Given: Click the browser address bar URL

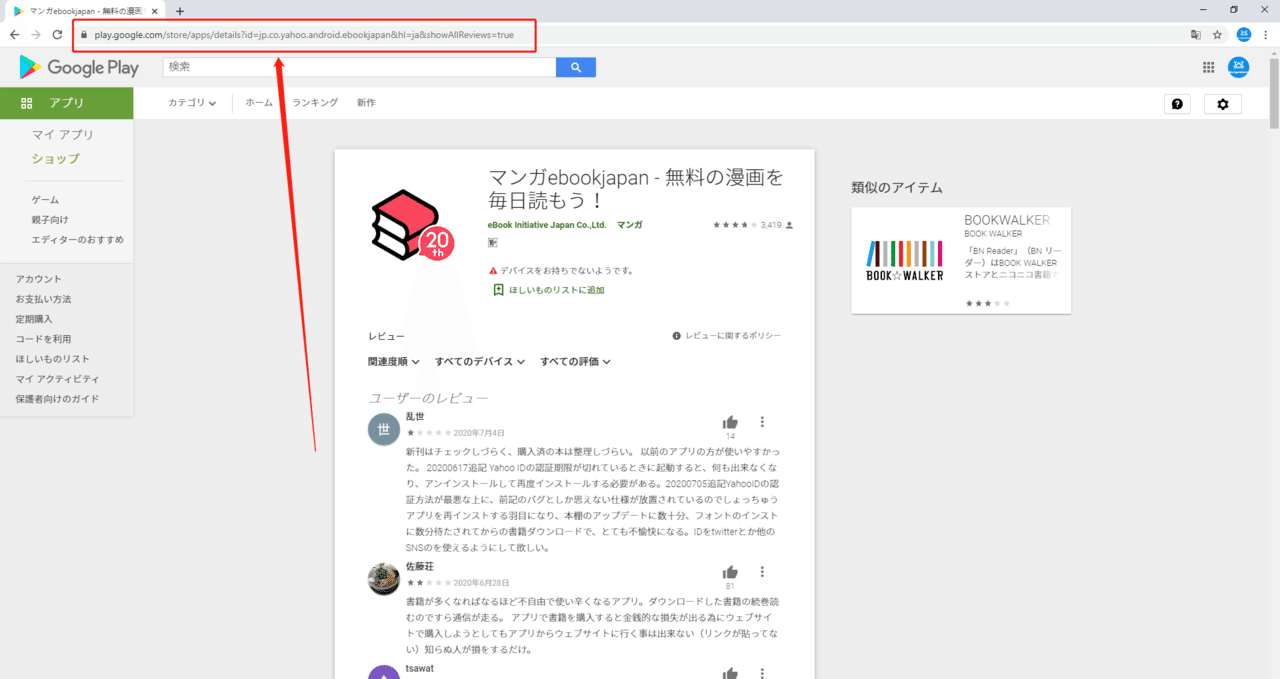Looking at the screenshot, I should pyautogui.click(x=304, y=34).
